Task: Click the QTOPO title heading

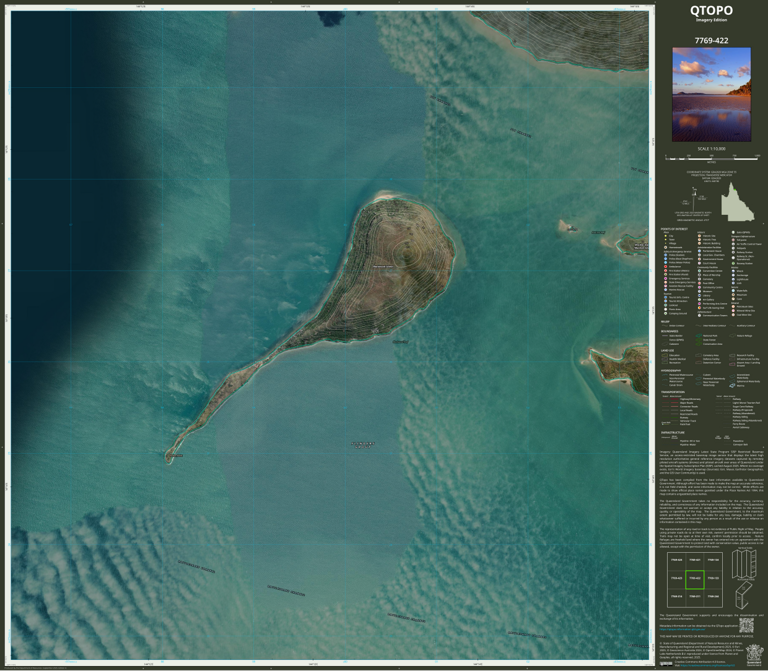Action: (x=711, y=10)
